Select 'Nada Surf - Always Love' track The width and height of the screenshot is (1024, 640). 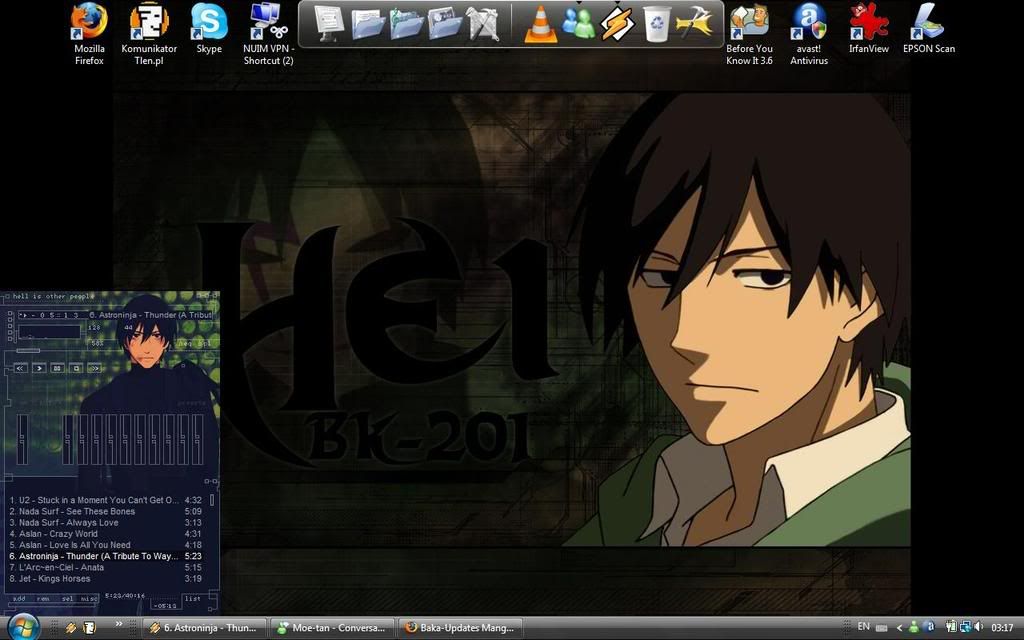[105, 522]
